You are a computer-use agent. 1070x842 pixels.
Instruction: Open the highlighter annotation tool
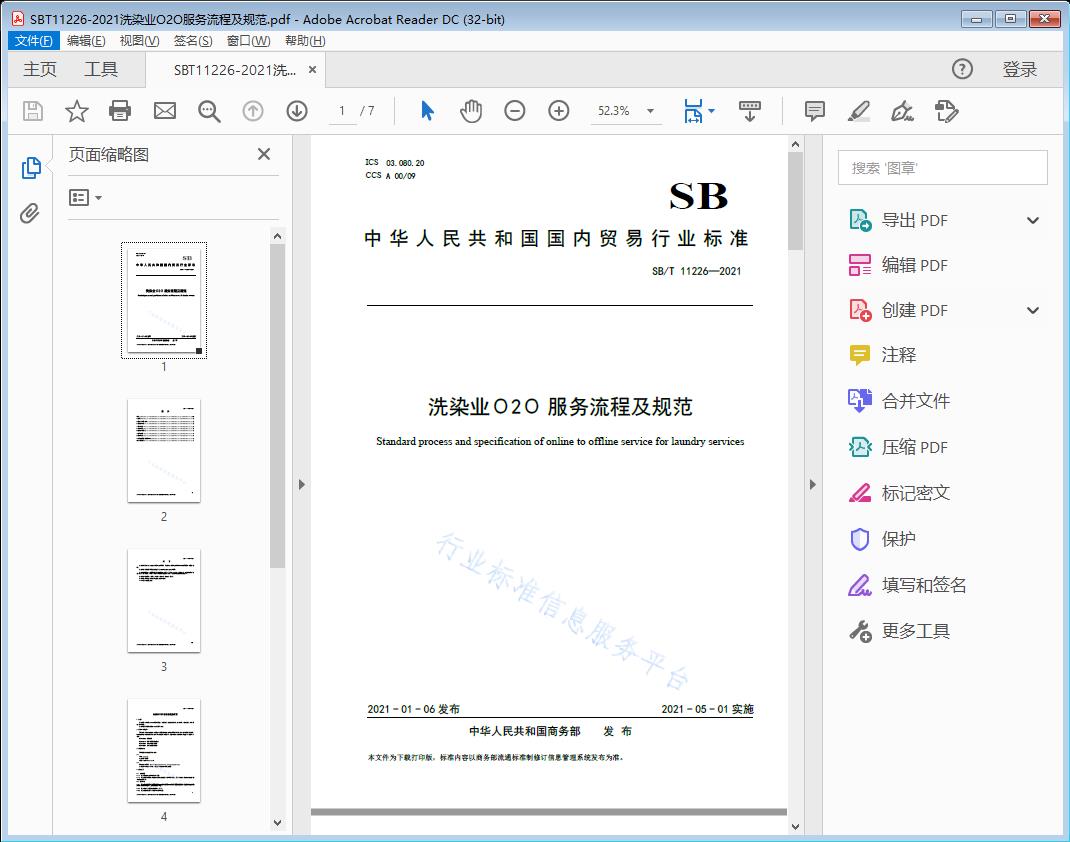click(858, 111)
